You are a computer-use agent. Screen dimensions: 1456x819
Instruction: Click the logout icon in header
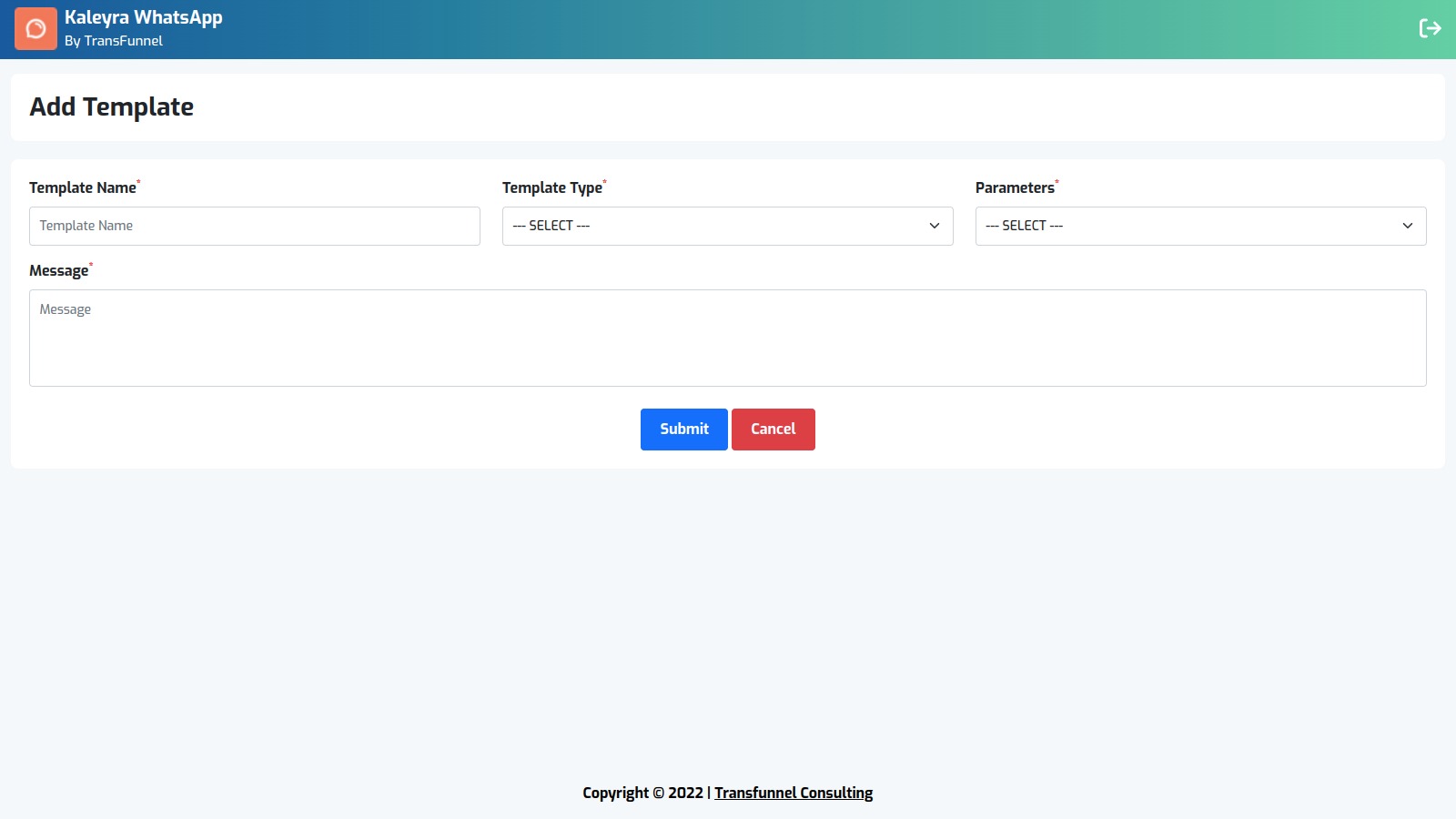pos(1430,29)
